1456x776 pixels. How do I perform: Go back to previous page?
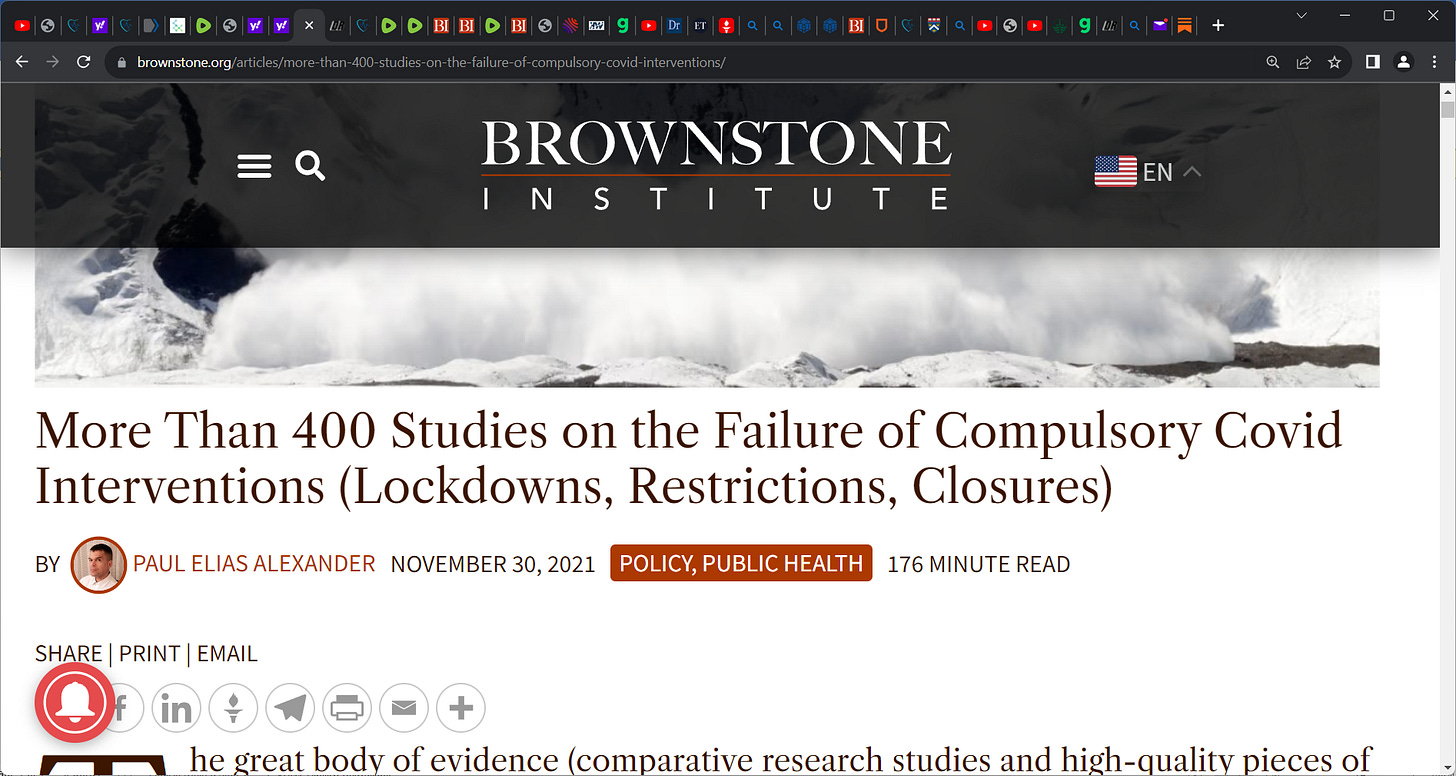22,62
